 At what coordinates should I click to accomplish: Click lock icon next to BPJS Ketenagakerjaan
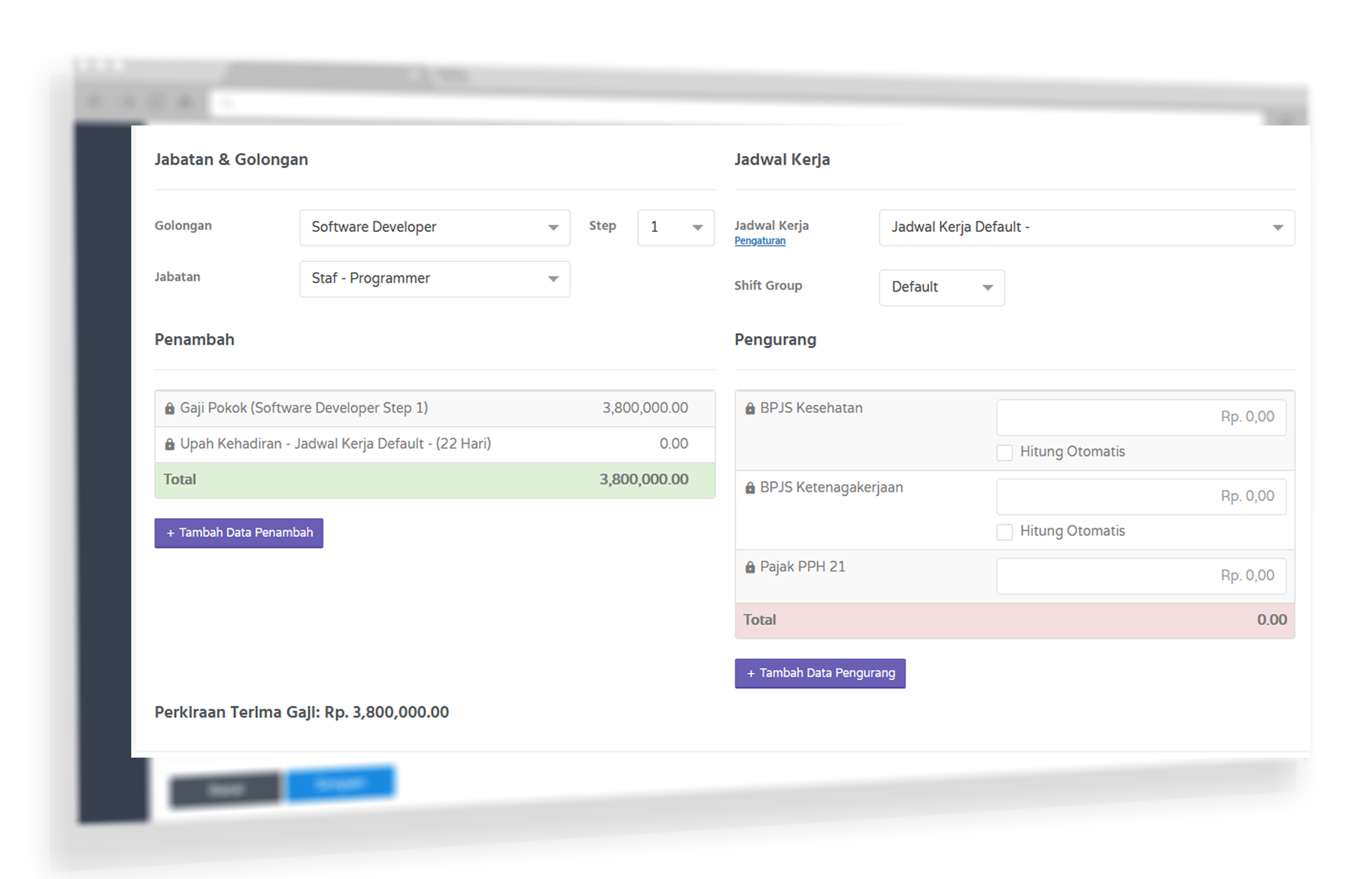click(750, 488)
